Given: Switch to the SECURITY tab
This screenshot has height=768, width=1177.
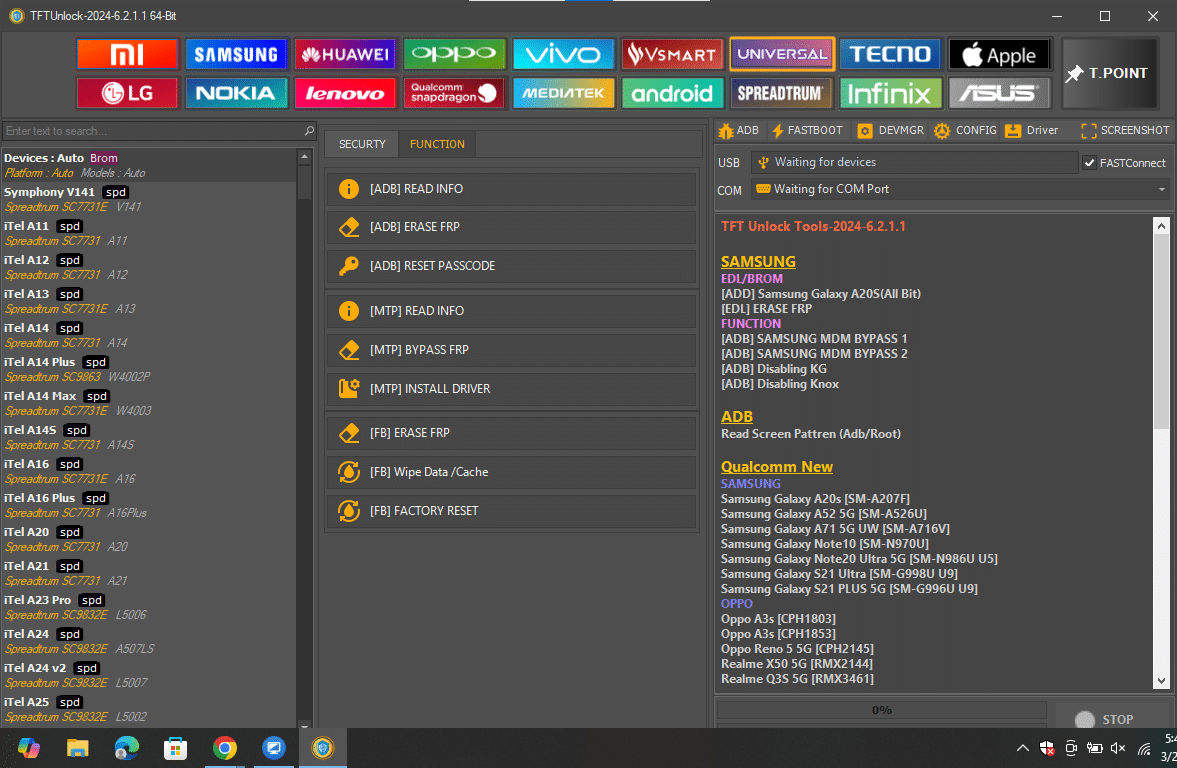Looking at the screenshot, I should click(361, 144).
